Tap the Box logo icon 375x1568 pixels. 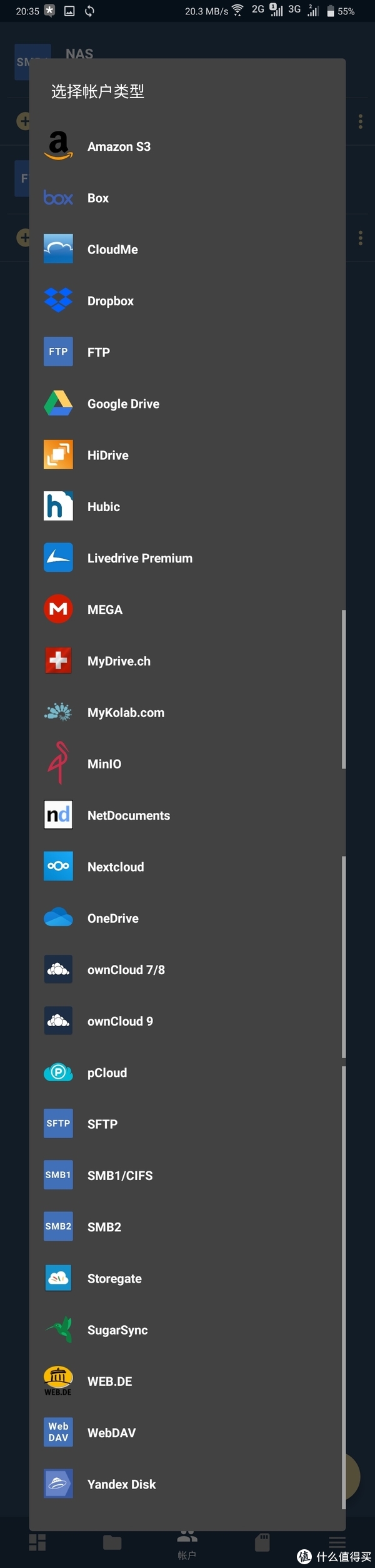click(58, 198)
